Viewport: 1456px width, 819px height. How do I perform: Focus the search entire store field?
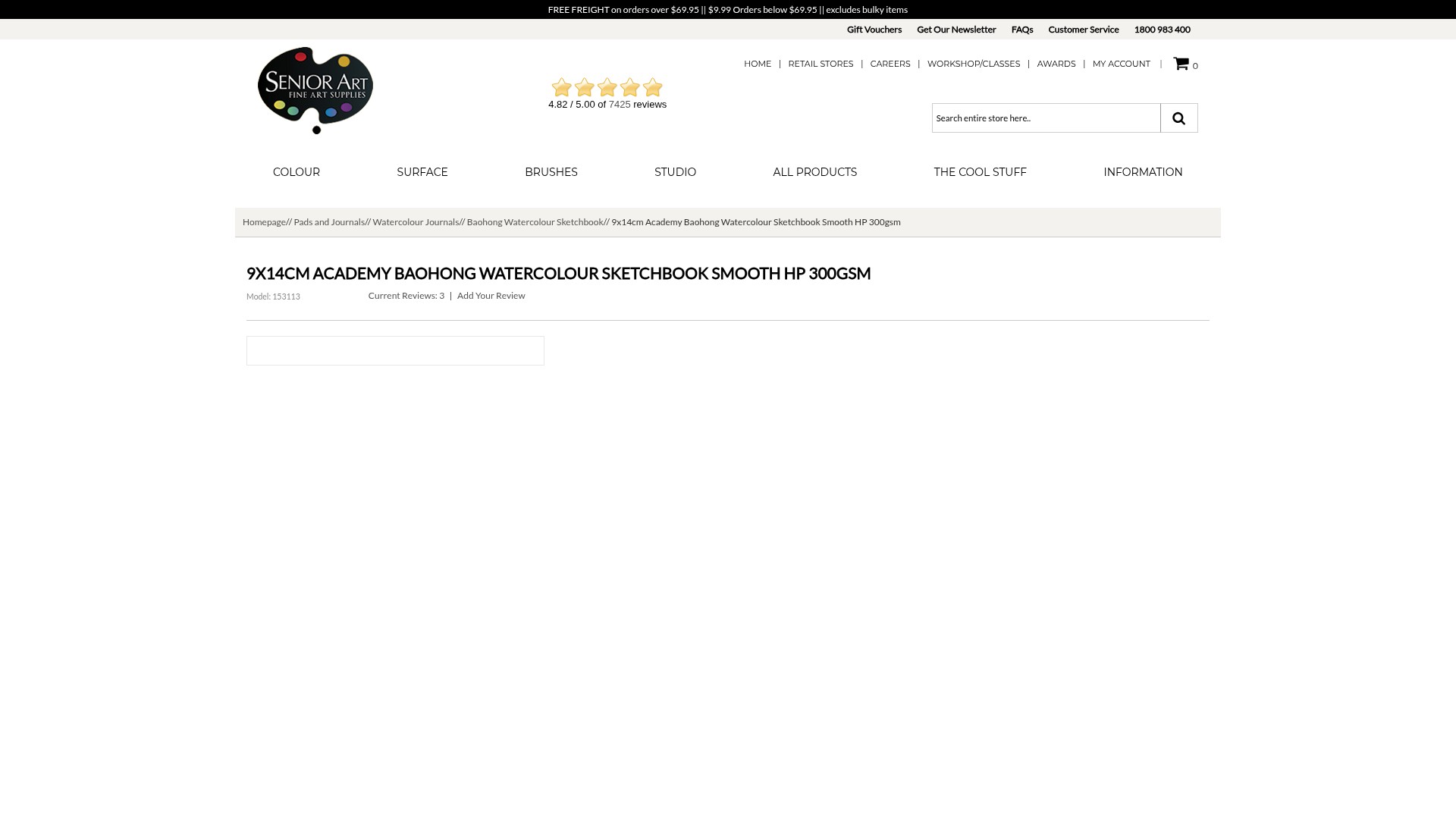(x=1046, y=118)
